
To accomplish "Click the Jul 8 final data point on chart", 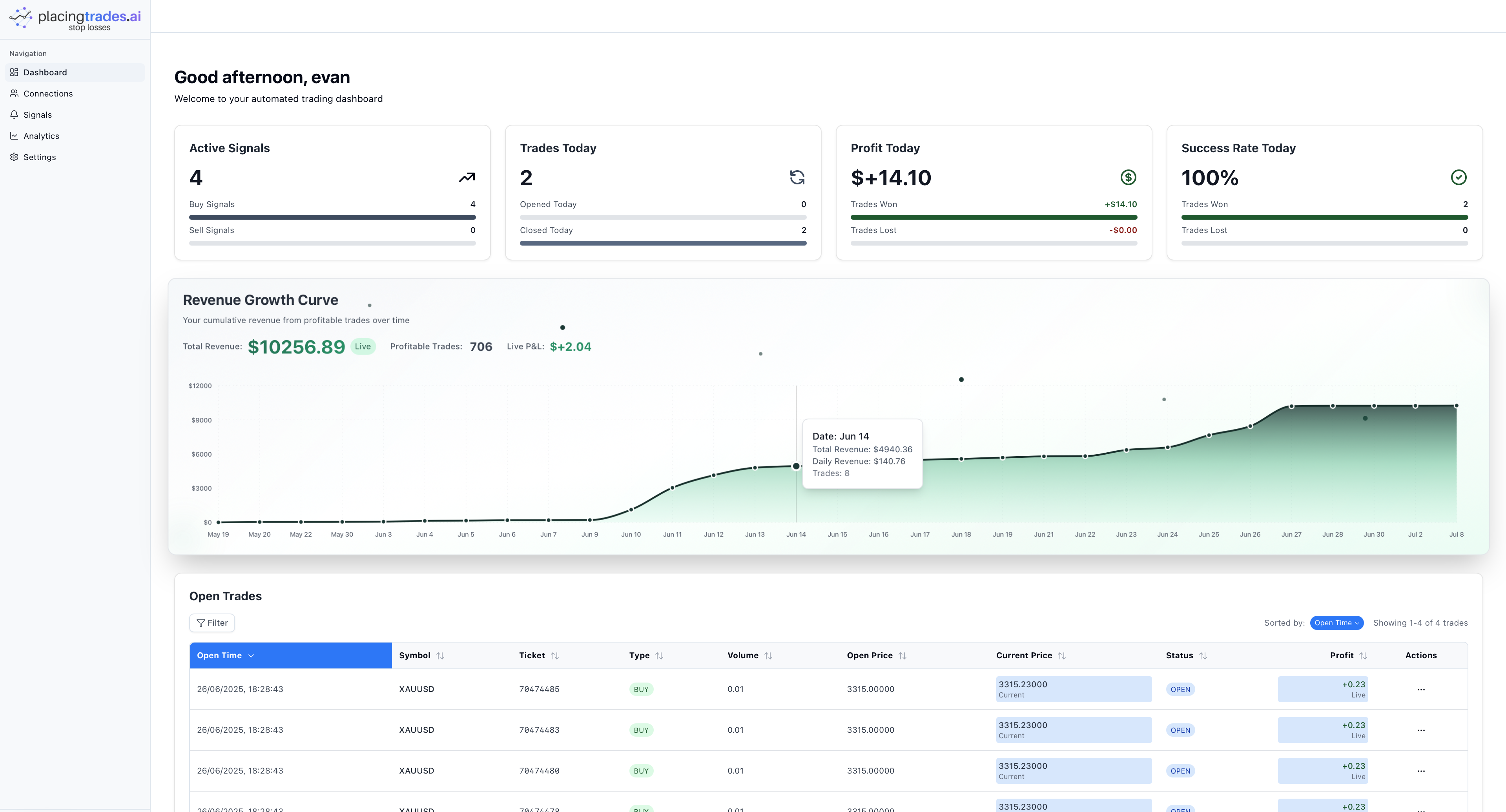I will tap(1456, 406).
